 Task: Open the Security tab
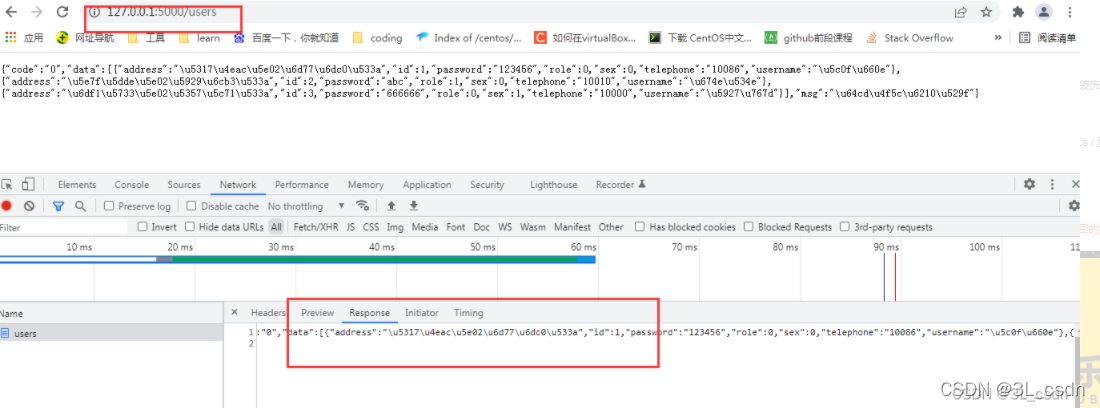(x=487, y=184)
